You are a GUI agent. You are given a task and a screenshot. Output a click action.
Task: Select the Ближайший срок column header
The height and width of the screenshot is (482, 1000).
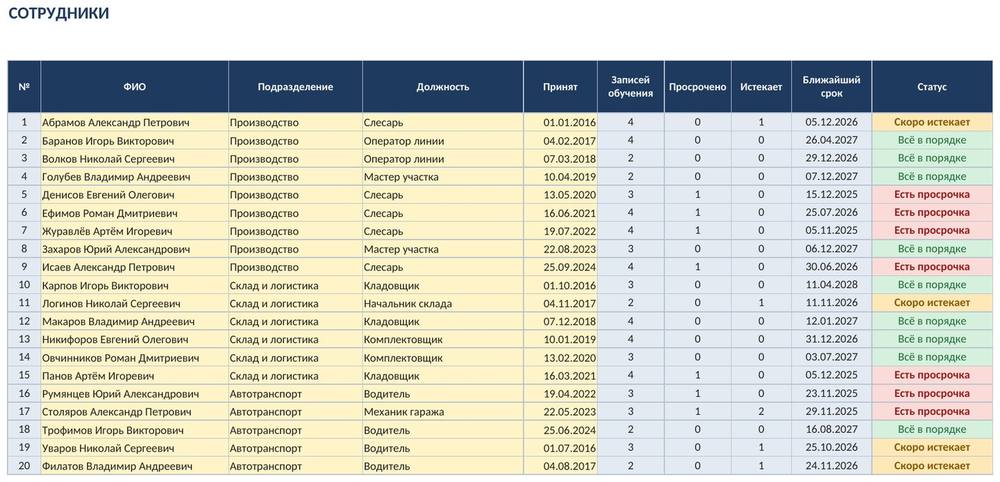tap(832, 87)
